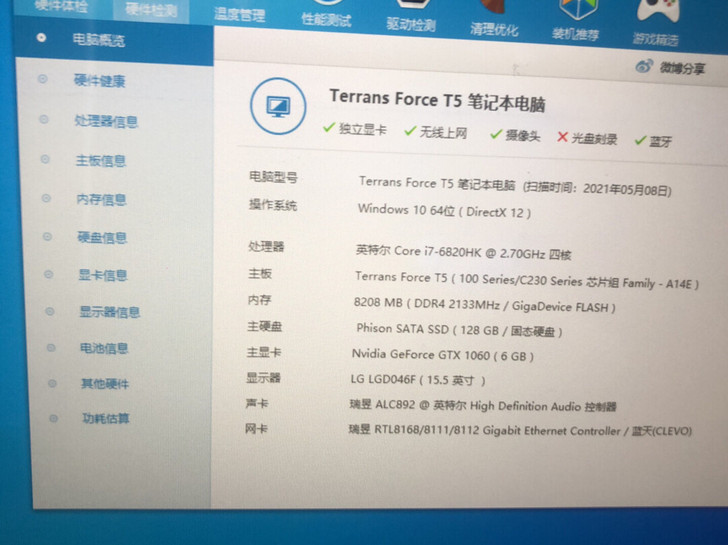Open 硬件健康 in the sidebar

pos(99,81)
